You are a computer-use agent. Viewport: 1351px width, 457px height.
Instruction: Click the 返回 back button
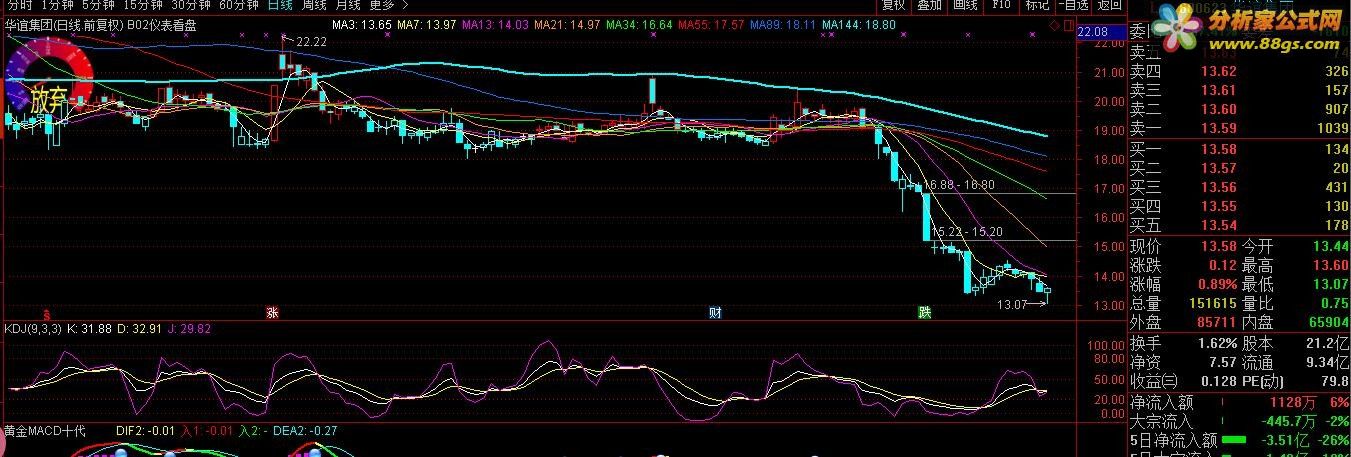1109,5
